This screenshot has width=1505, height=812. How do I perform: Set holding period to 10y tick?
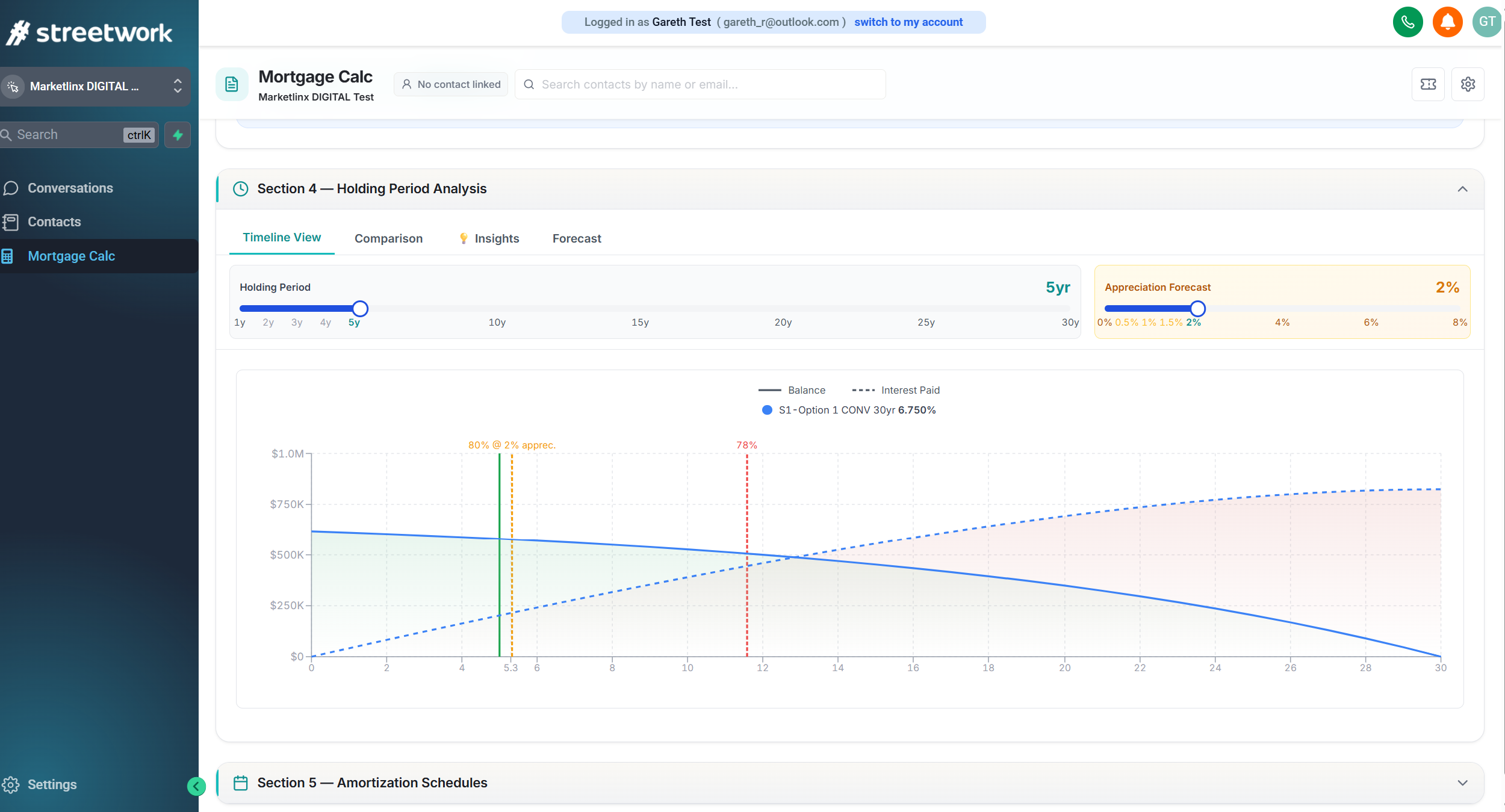click(x=497, y=323)
